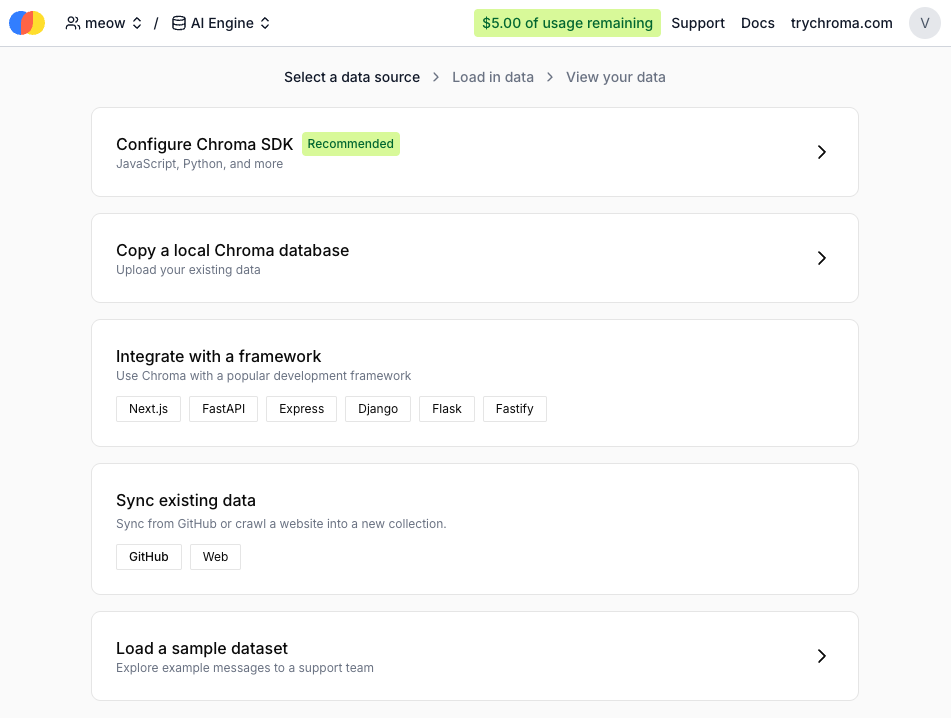Visit the trychroma.com link
Image resolution: width=951 pixels, height=718 pixels.
pos(841,23)
